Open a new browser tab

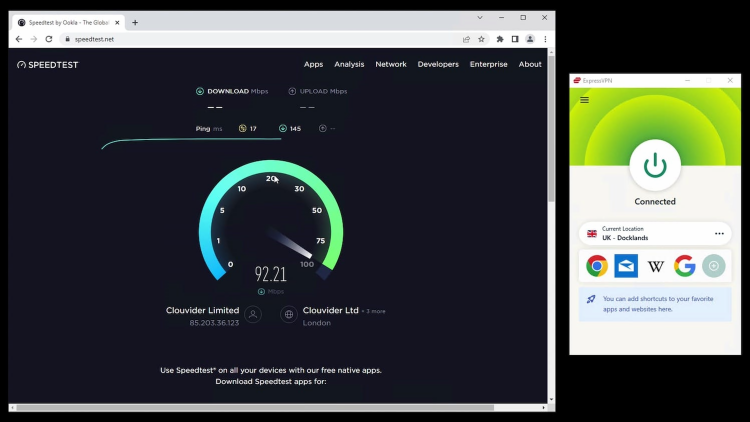point(135,22)
